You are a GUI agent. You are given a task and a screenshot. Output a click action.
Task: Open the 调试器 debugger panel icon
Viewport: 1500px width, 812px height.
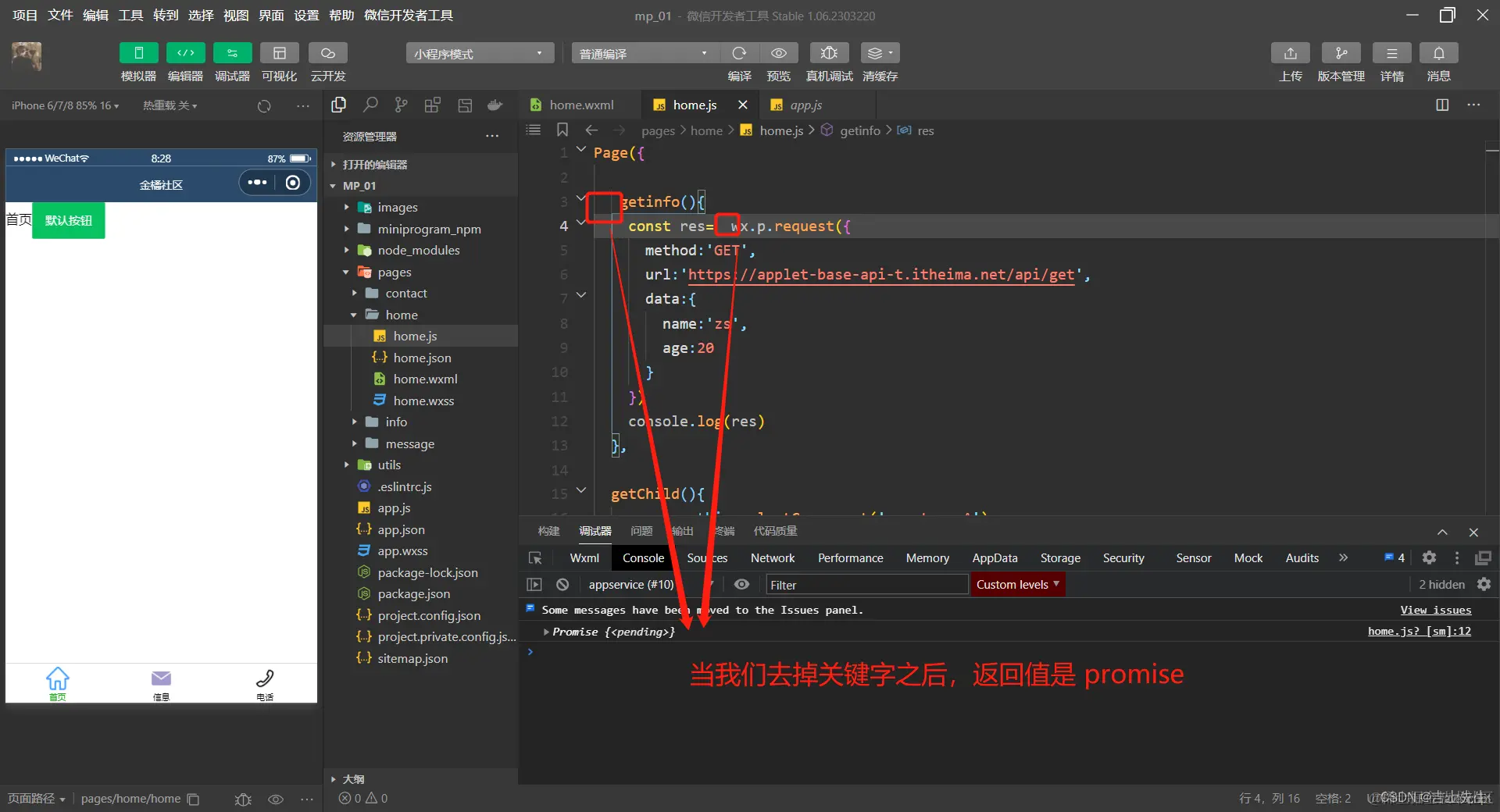(231, 52)
